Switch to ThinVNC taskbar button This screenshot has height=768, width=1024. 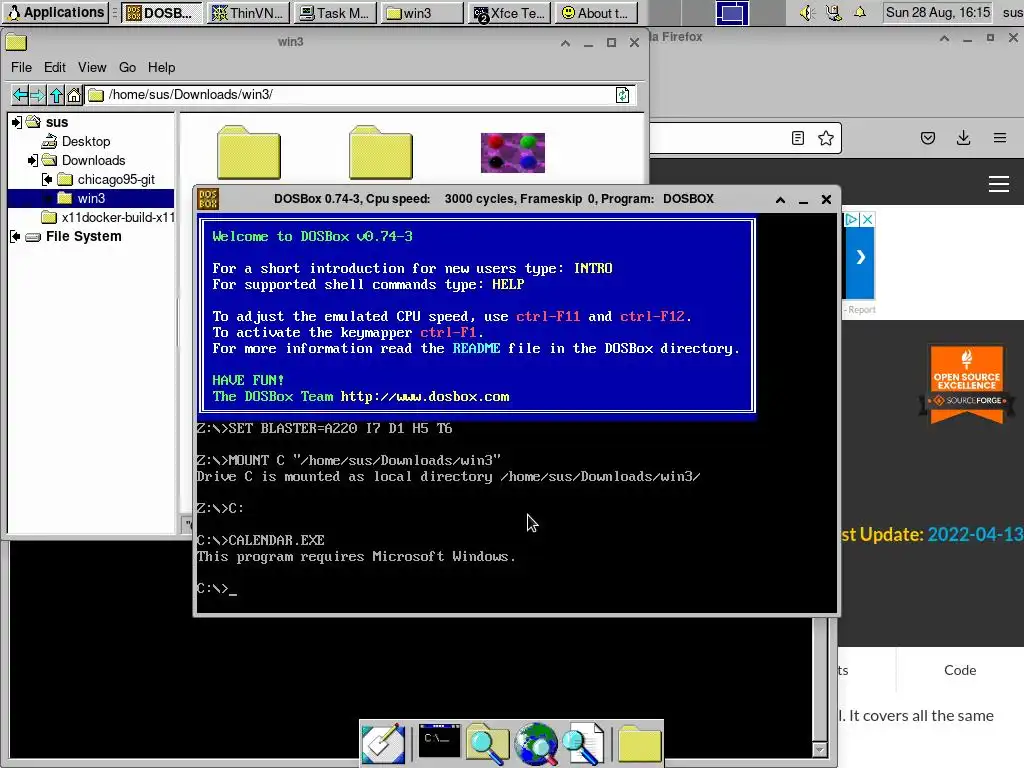tap(249, 13)
